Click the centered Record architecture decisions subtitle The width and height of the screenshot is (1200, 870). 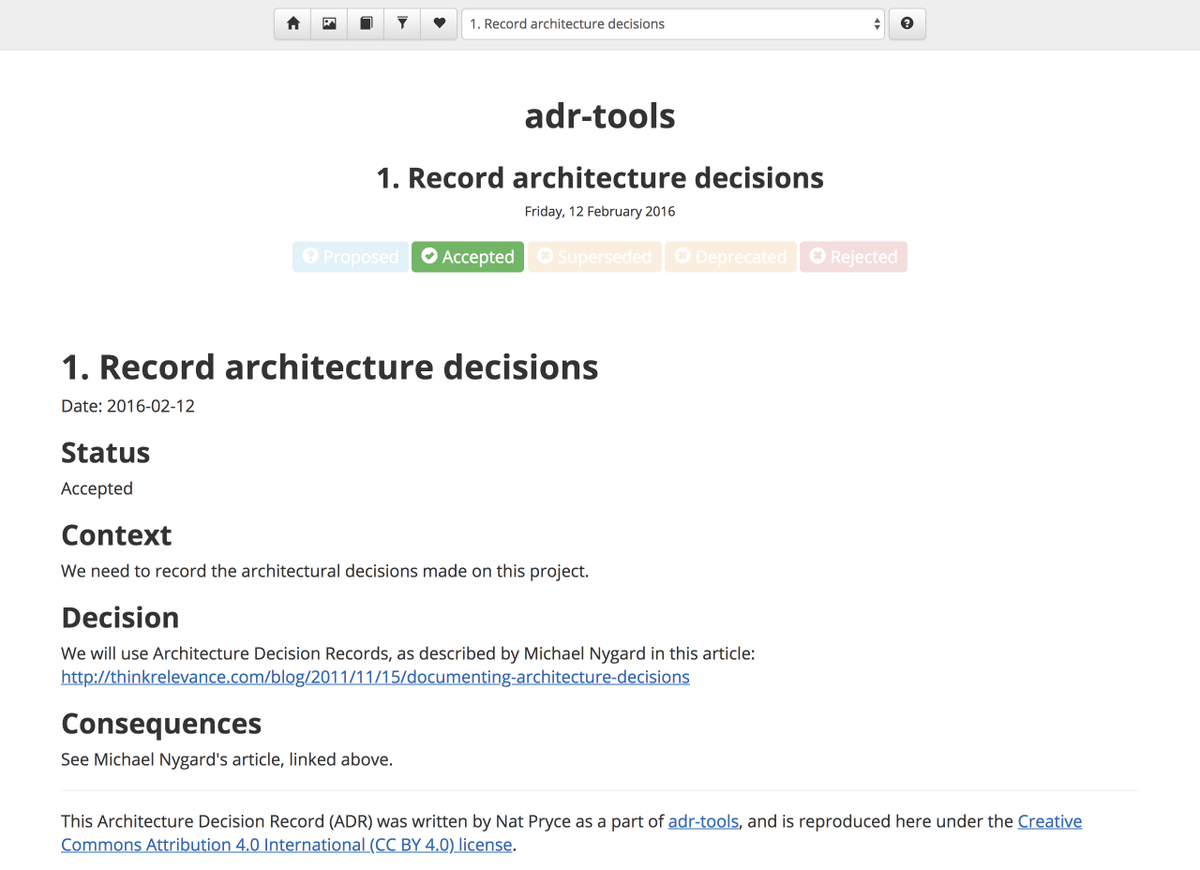600,178
